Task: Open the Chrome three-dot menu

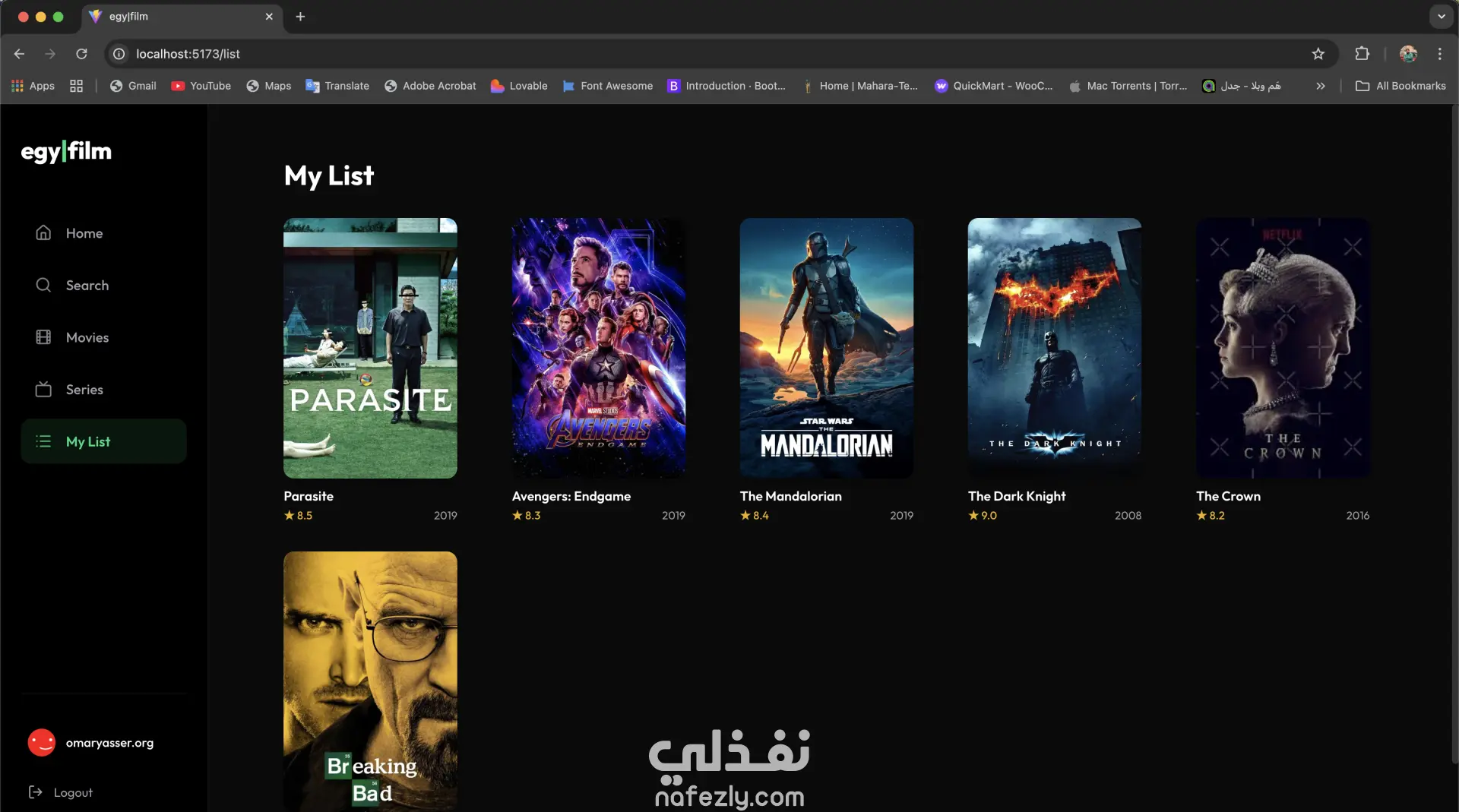Action: click(x=1440, y=54)
